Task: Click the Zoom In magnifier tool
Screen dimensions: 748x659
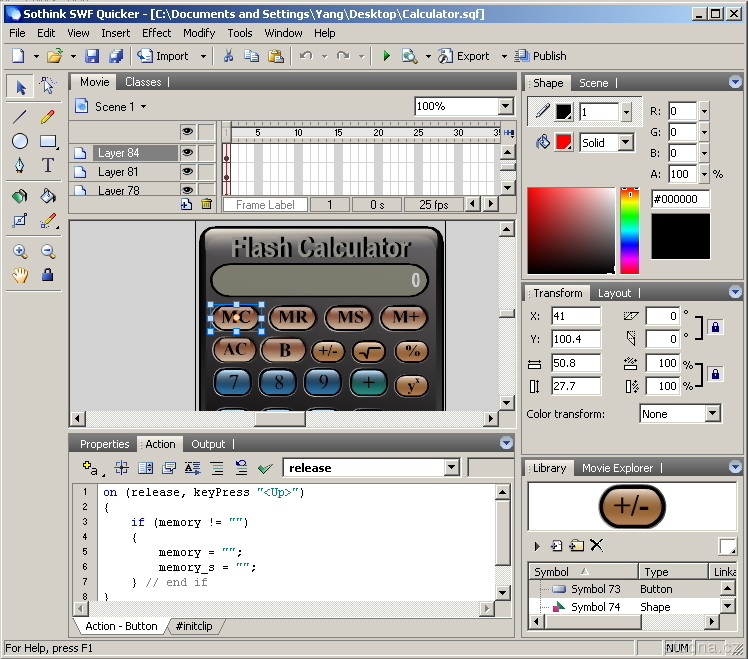Action: click(20, 251)
